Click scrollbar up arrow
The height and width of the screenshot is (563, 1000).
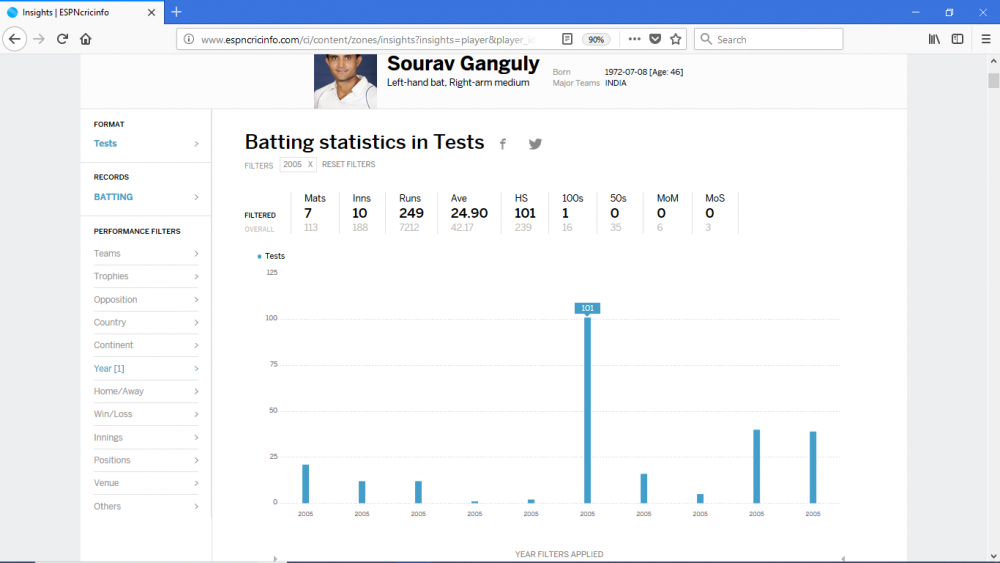coord(993,61)
